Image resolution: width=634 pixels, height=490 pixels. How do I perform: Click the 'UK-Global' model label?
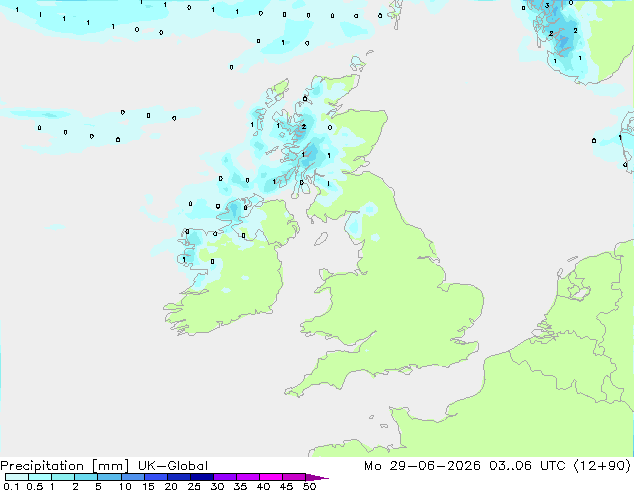coord(173,466)
